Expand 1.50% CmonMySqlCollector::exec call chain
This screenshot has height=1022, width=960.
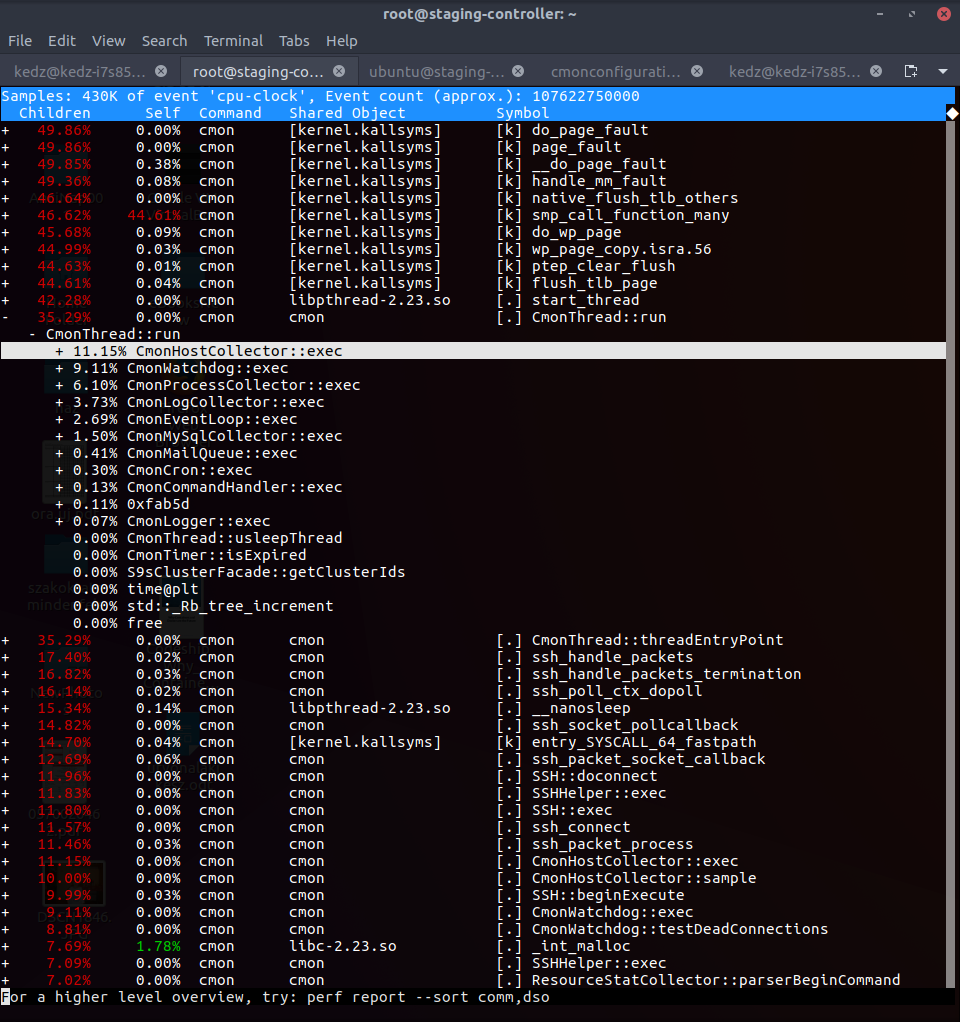pos(59,436)
